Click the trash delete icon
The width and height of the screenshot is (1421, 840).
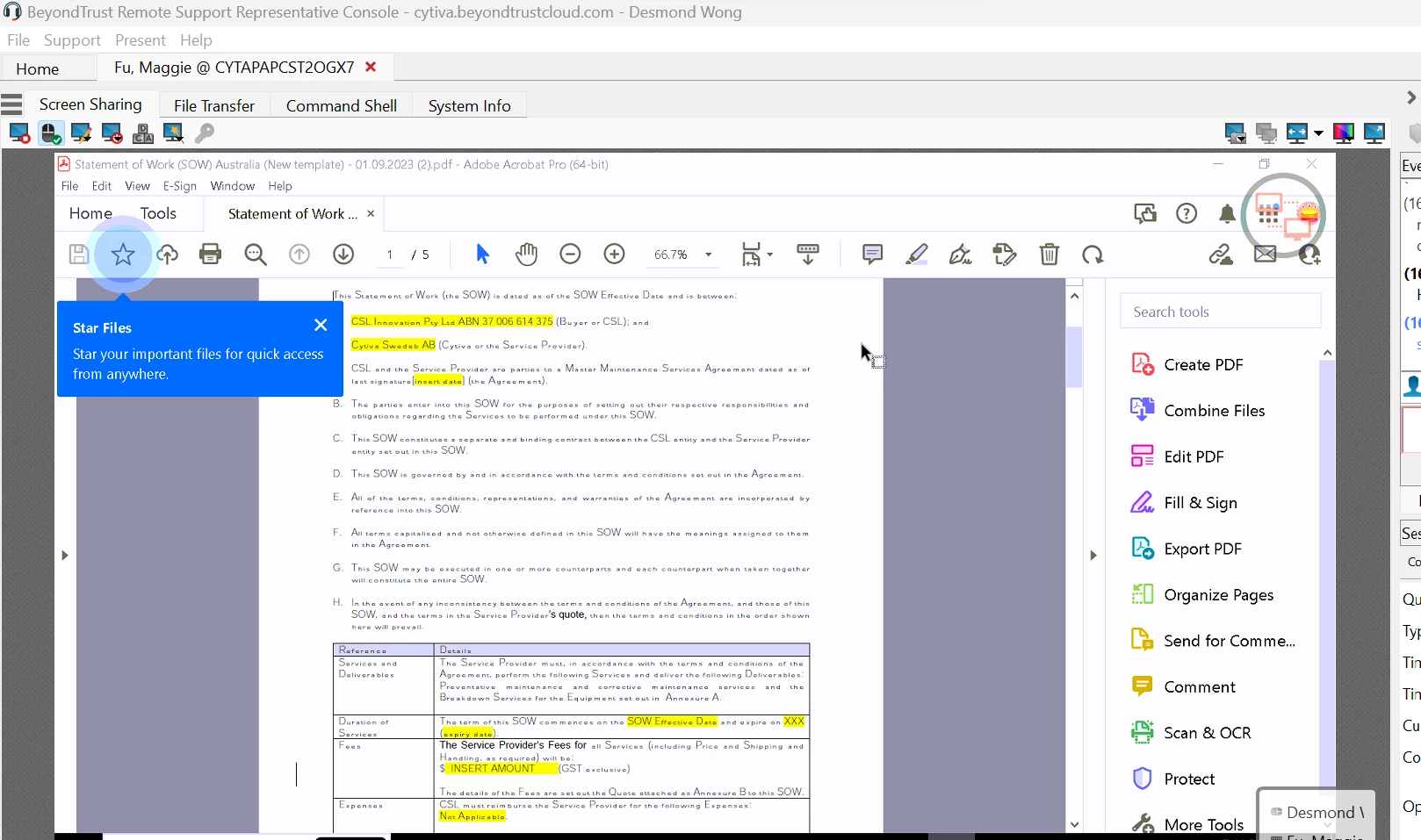click(x=1049, y=255)
